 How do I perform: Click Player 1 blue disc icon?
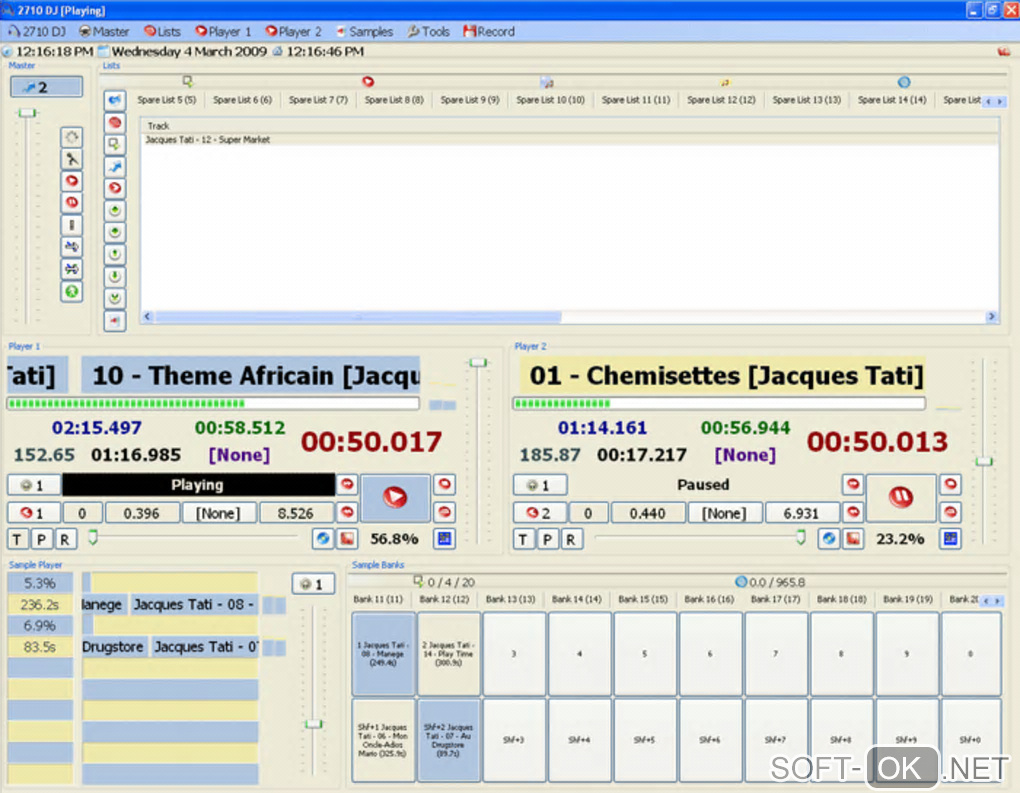[323, 539]
